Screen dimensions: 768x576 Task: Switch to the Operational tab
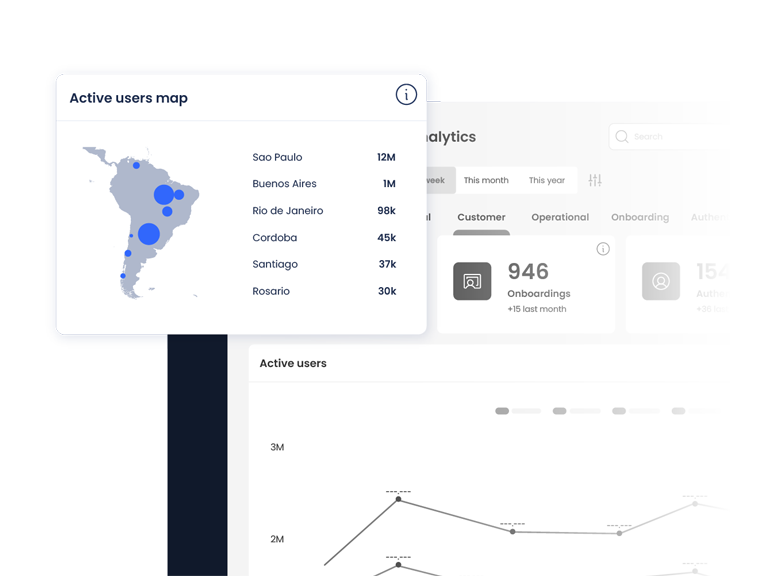point(560,217)
